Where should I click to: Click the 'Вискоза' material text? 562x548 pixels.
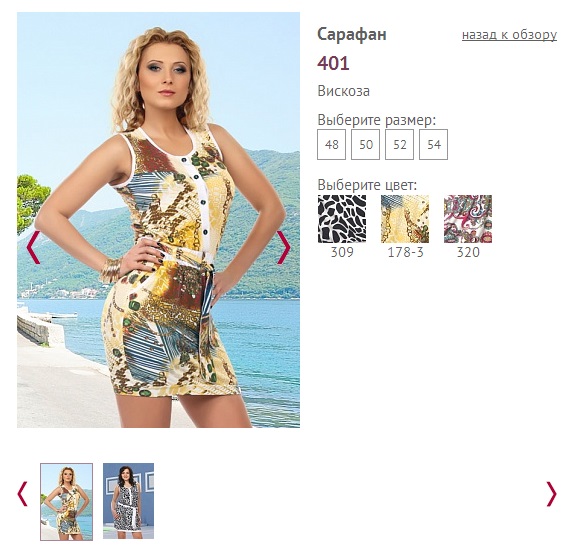coord(343,91)
